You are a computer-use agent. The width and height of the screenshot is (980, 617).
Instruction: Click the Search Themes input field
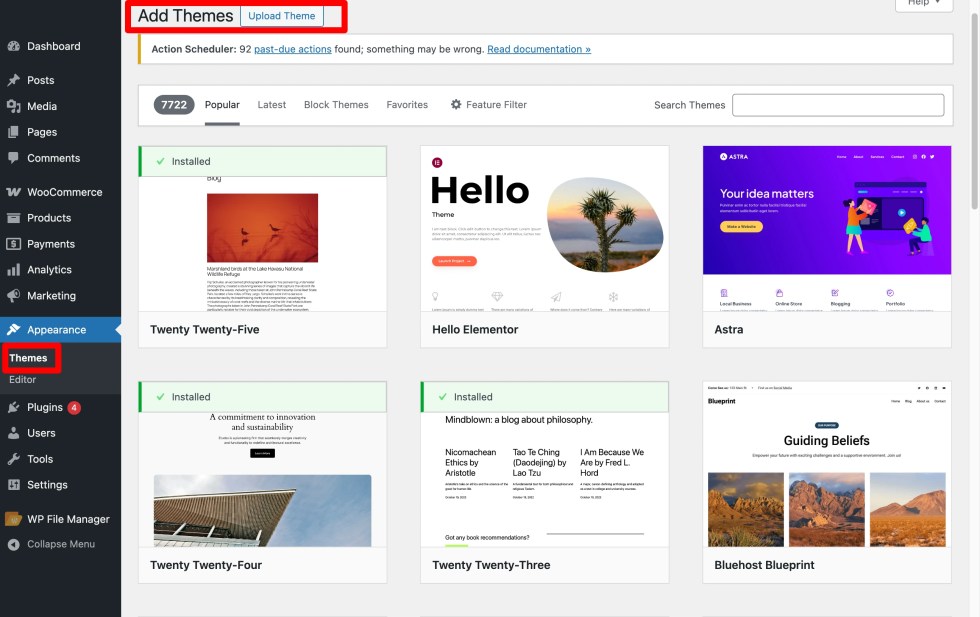pos(837,105)
